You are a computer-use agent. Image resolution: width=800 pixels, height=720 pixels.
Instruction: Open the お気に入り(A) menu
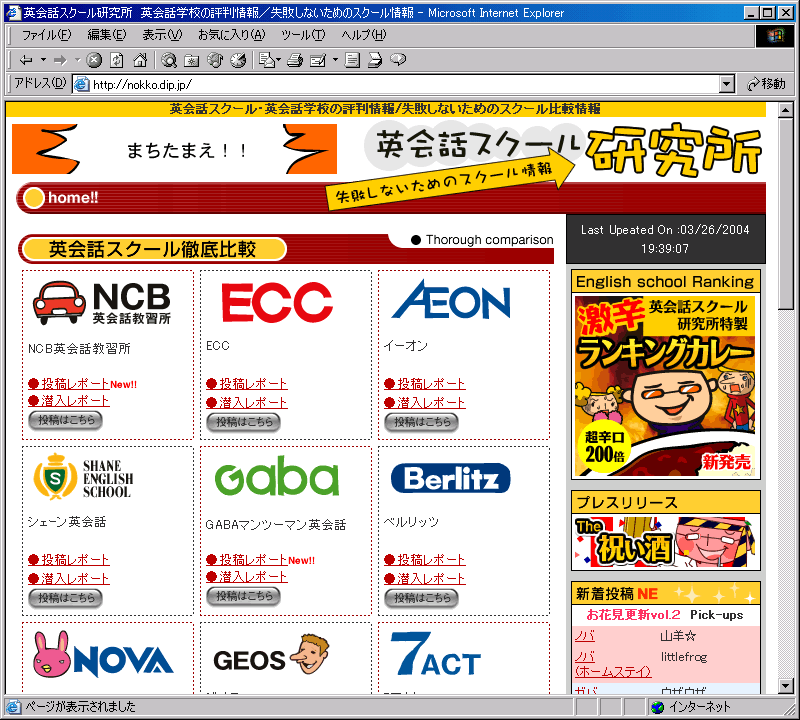point(232,35)
